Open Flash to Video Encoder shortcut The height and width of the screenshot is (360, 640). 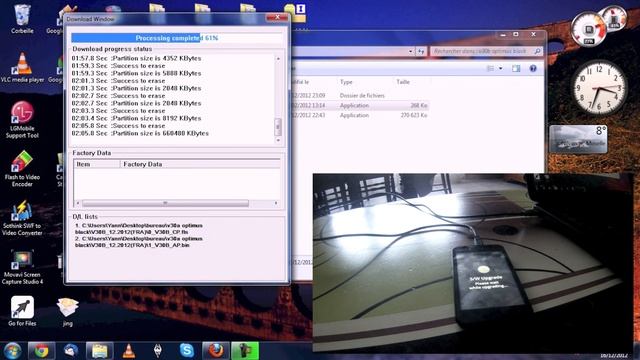click(x=22, y=168)
